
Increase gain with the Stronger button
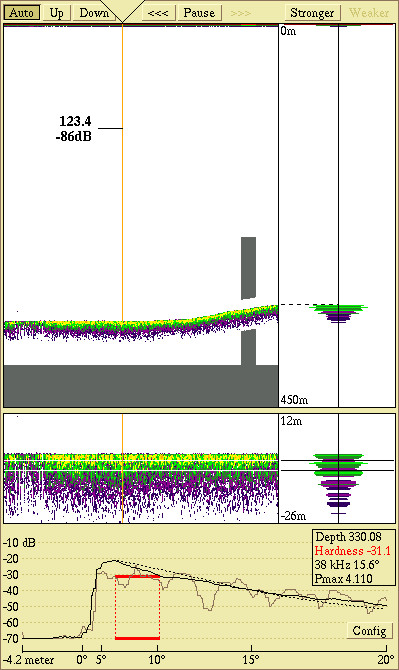[312, 13]
